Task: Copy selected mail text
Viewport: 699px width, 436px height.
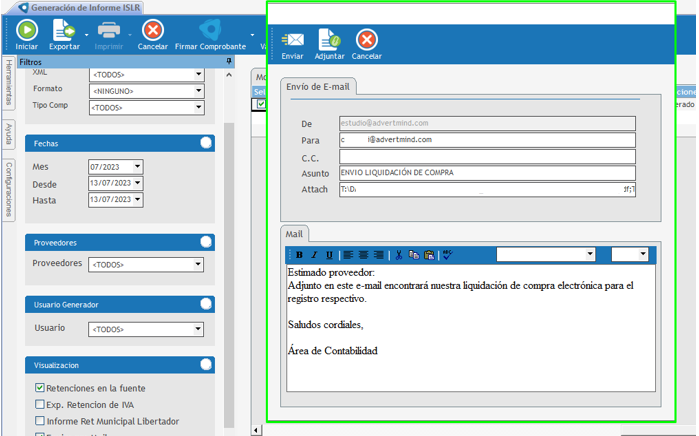Action: [414, 255]
